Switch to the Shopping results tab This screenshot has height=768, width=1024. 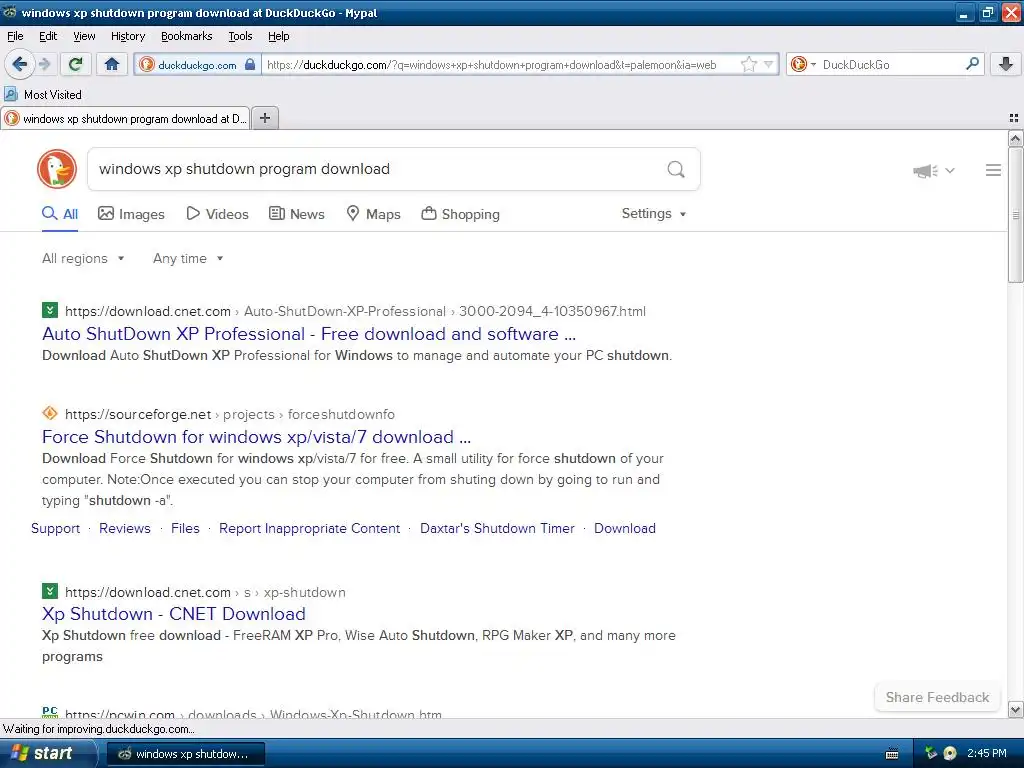coord(460,214)
